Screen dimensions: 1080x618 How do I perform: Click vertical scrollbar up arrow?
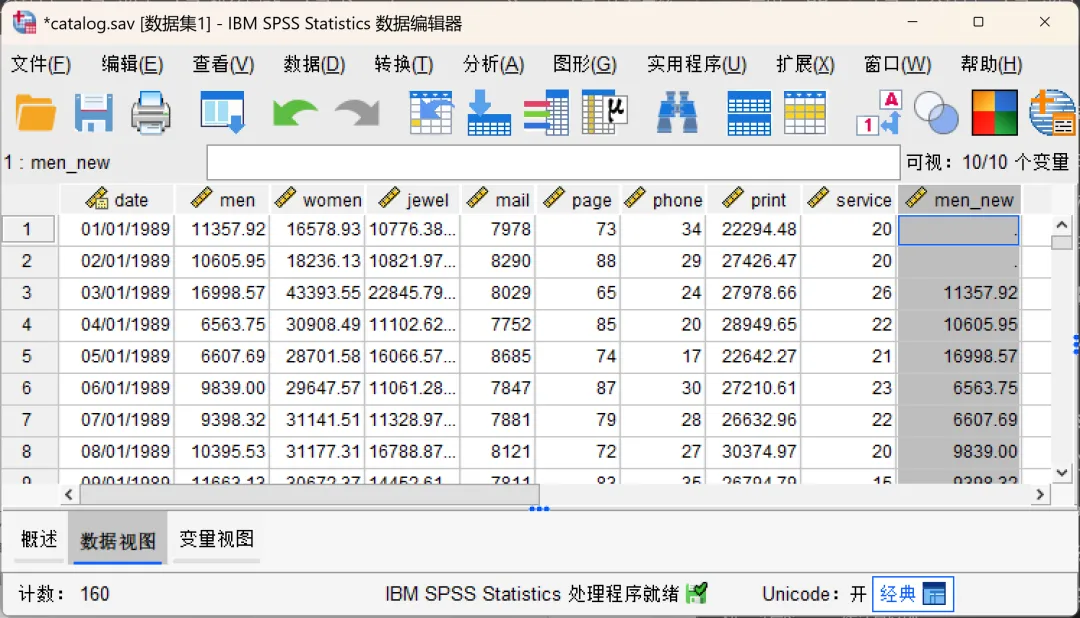(1061, 225)
